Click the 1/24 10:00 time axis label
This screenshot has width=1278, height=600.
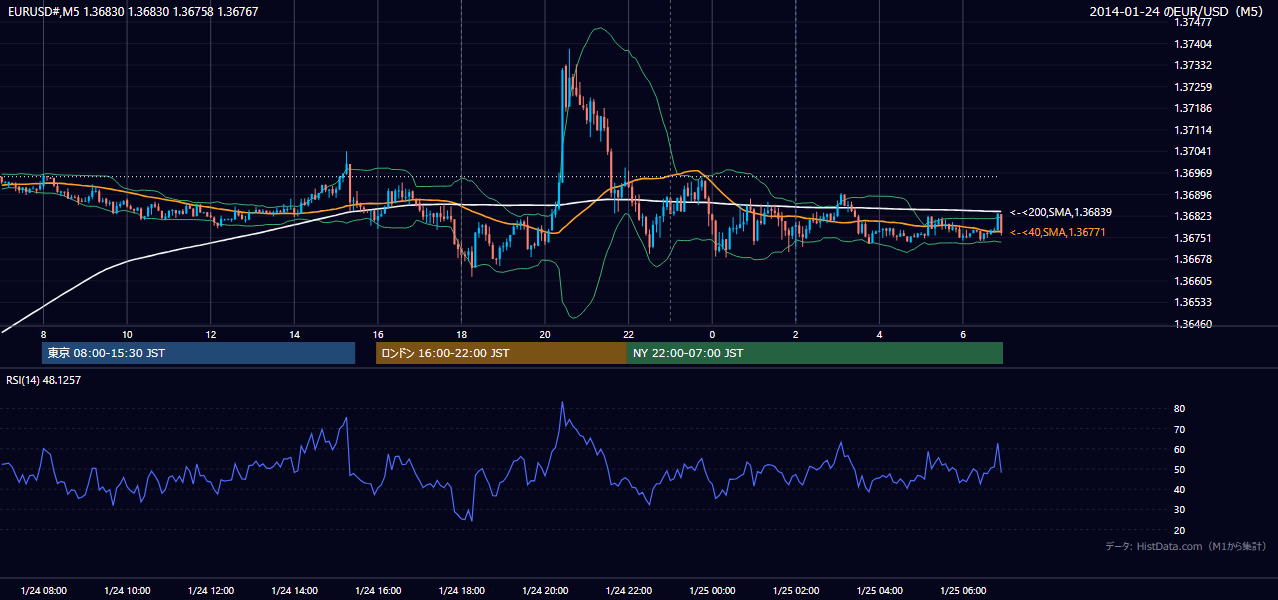coord(127,591)
